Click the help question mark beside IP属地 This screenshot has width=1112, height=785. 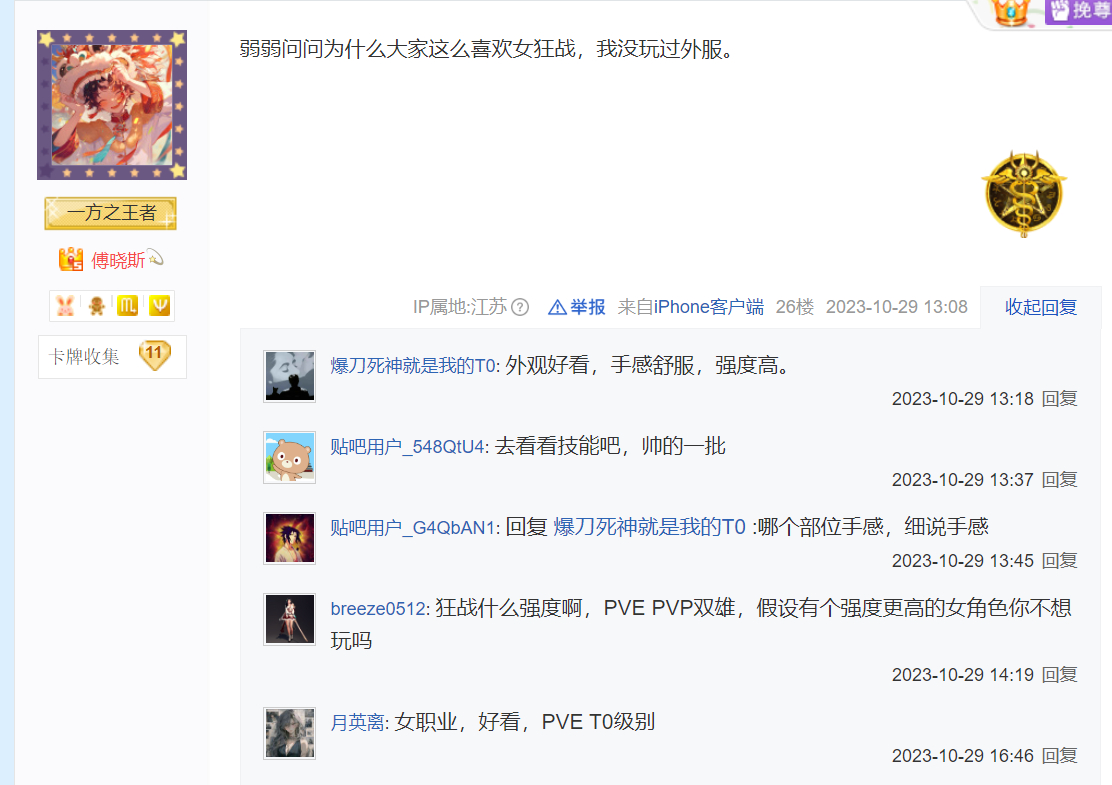(x=520, y=307)
